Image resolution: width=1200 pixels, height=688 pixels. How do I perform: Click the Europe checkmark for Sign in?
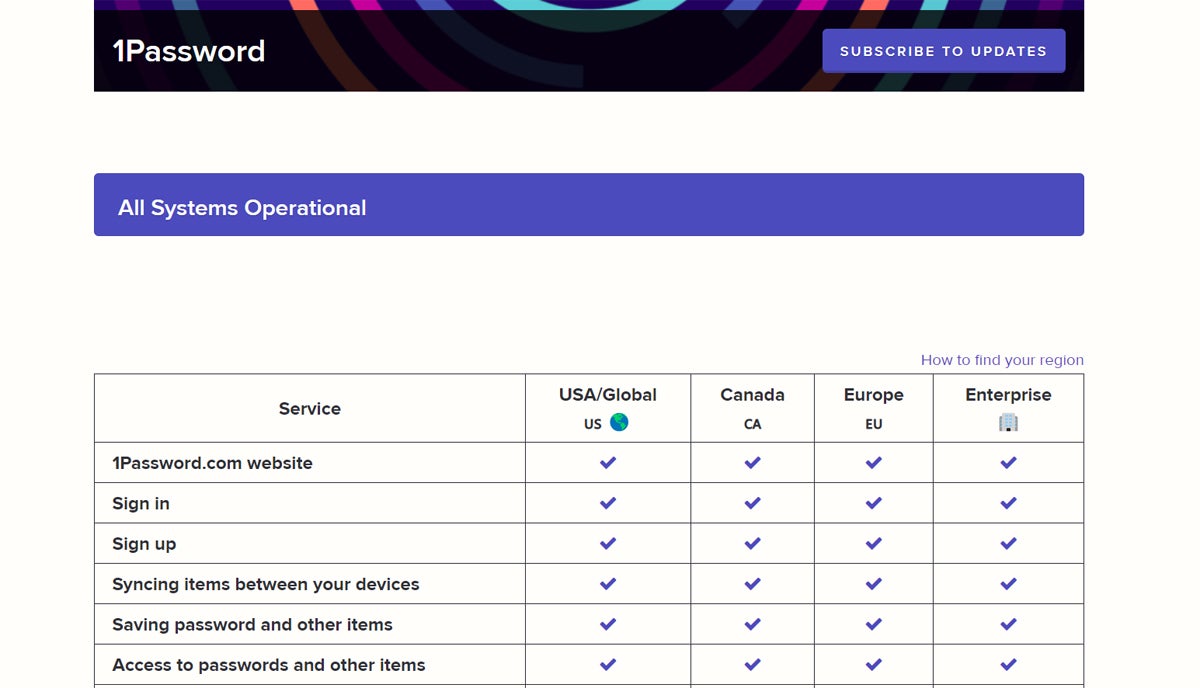(x=873, y=503)
